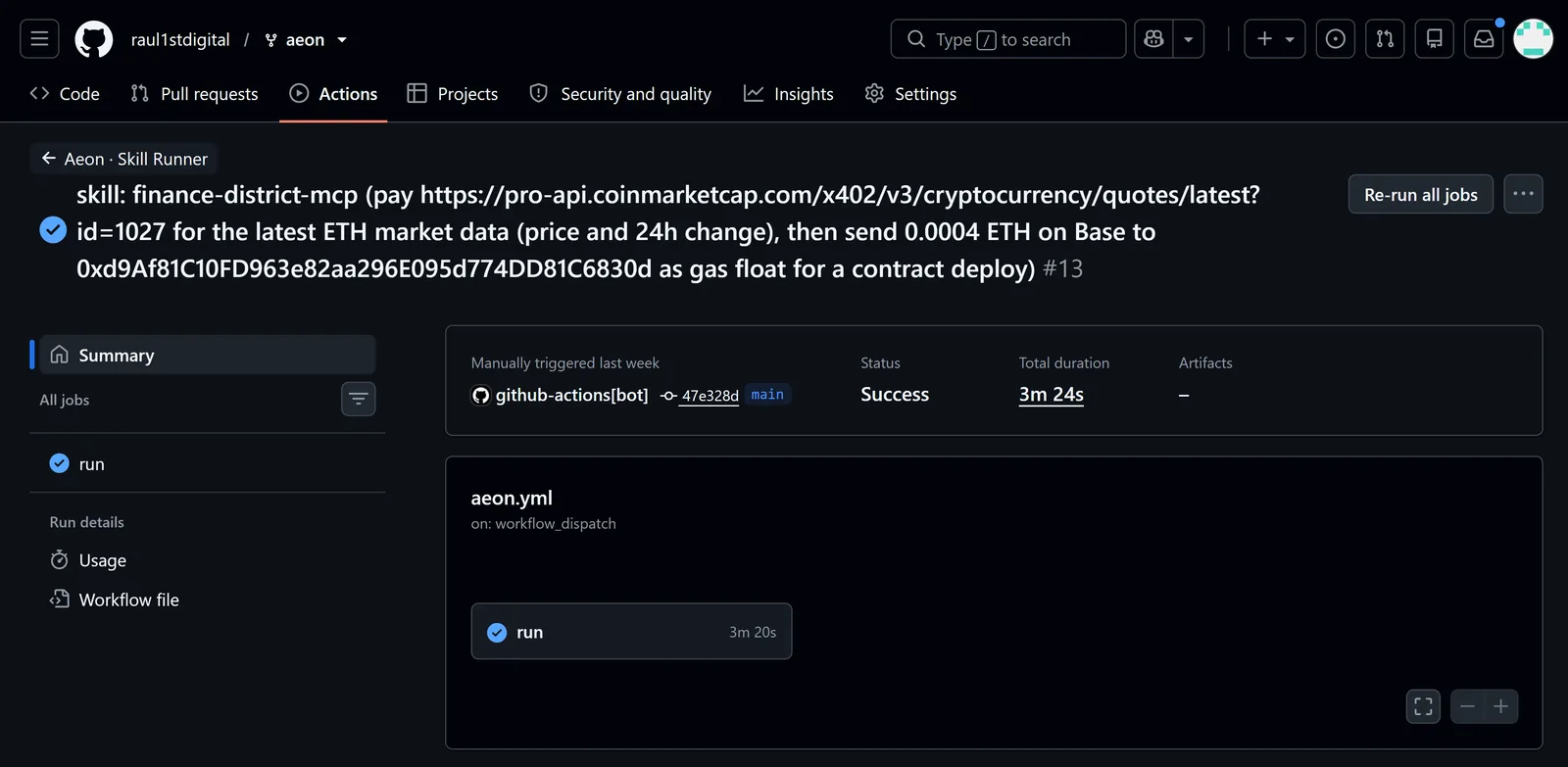This screenshot has width=1568, height=767.
Task: Focus the Type / to search field
Action: [1008, 39]
